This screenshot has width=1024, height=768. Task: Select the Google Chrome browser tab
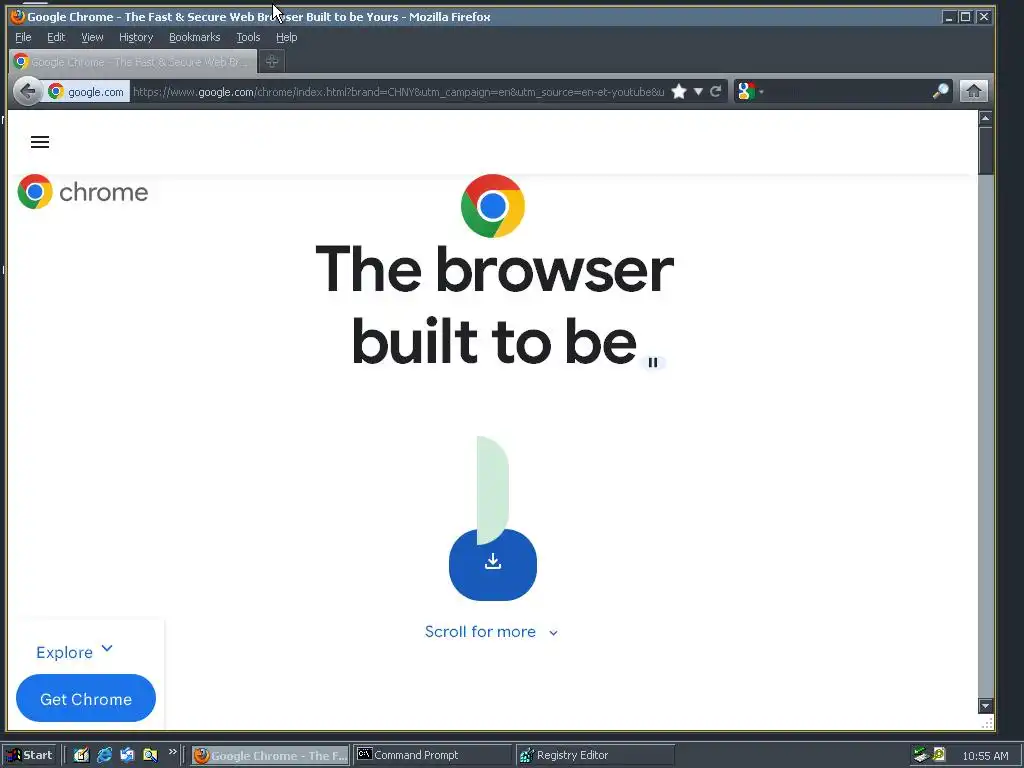coord(133,61)
